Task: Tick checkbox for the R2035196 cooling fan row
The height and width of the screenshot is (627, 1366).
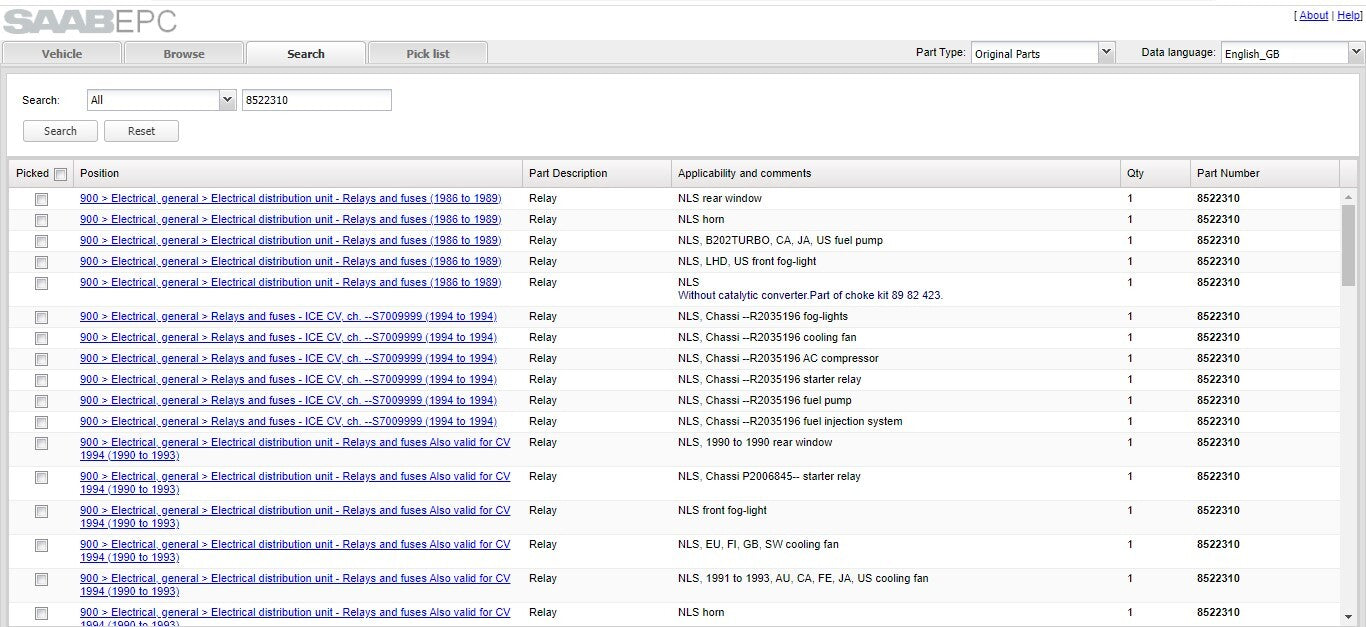Action: [x=41, y=338]
